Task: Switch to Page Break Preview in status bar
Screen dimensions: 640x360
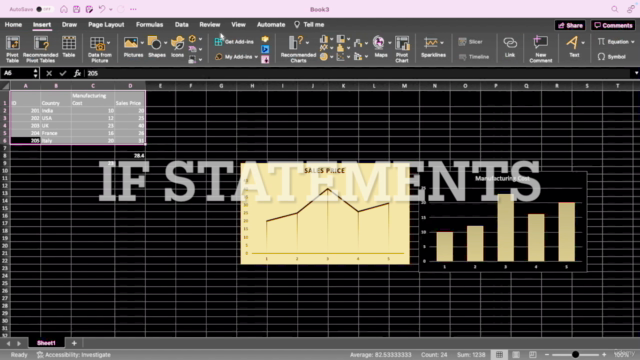Action: tap(533, 355)
